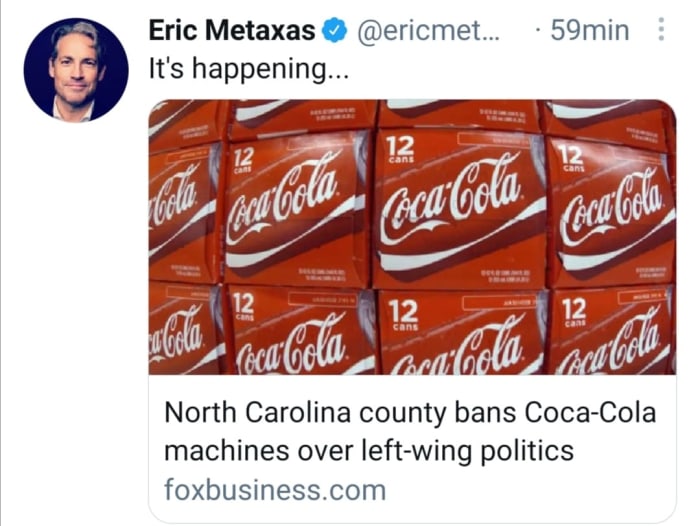700x526 pixels.
Task: Open Eric Metaxas's profile picture
Action: point(76,70)
